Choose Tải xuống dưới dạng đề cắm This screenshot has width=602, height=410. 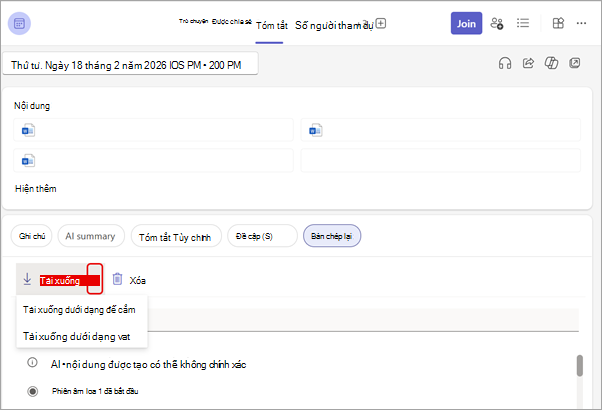(x=79, y=310)
